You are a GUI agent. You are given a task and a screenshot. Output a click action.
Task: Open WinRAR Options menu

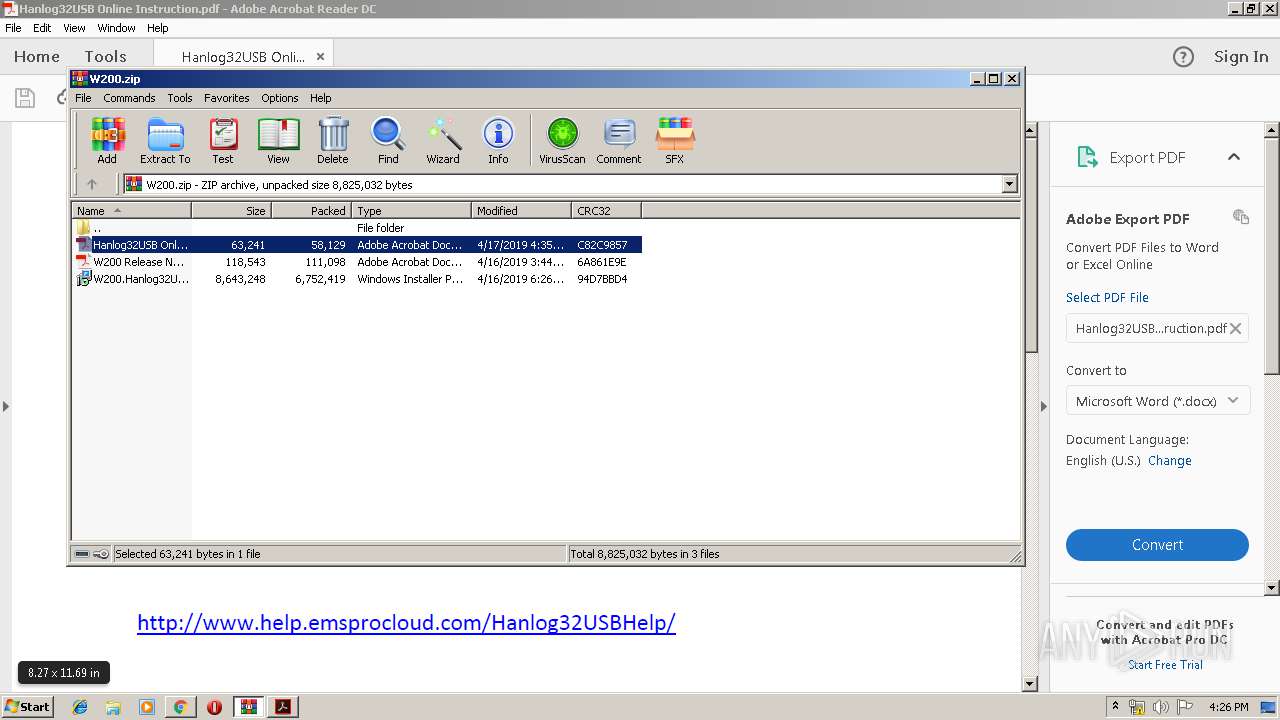pos(280,98)
